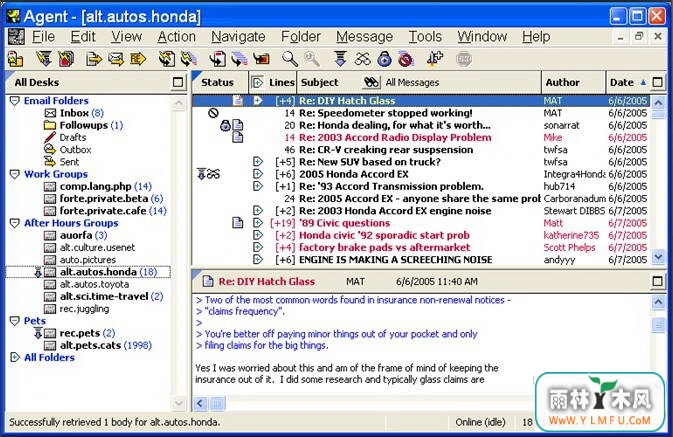Image resolution: width=673 pixels, height=437 pixels.
Task: Click the mark thread for retrieval icon
Action: click(239, 59)
